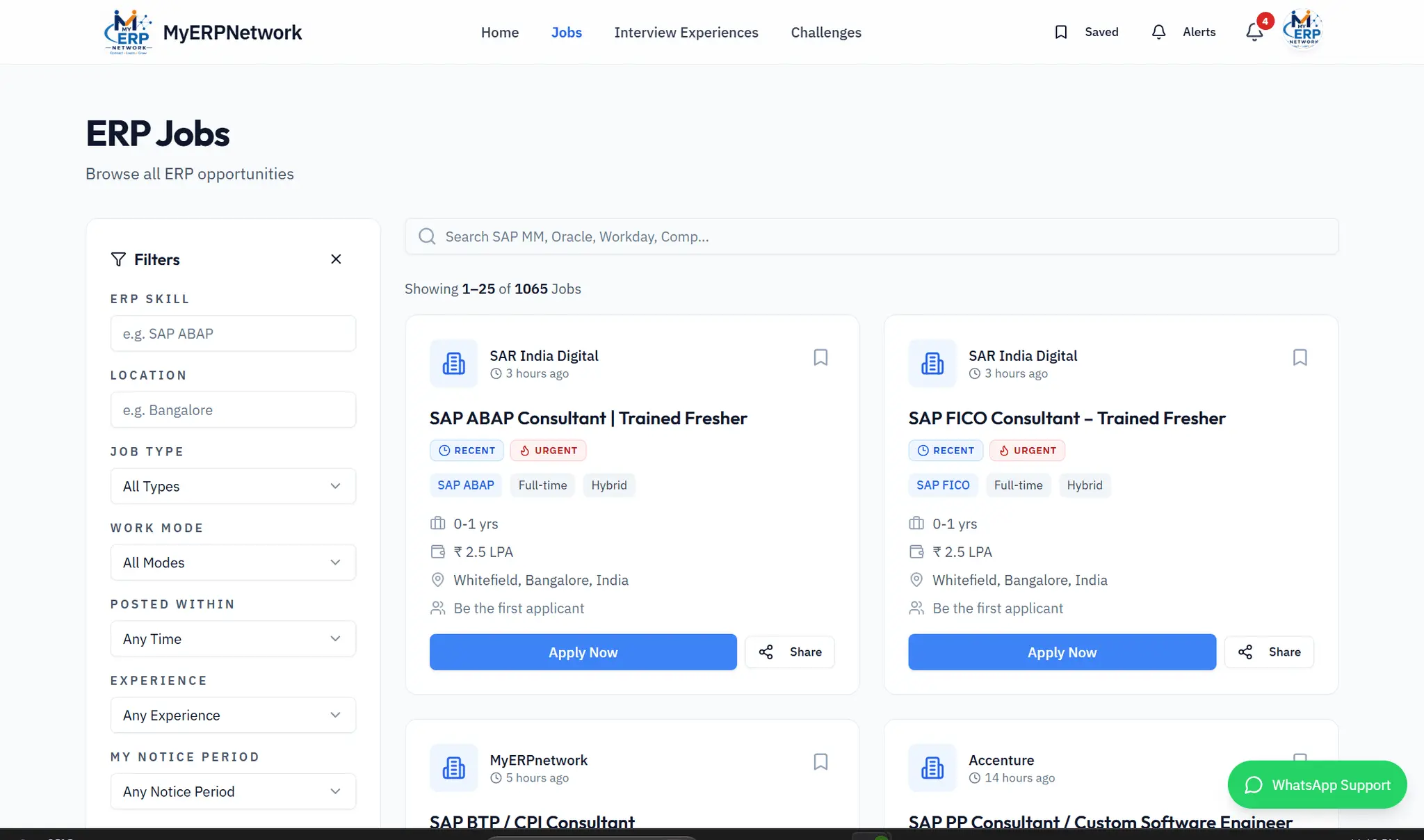Click the SAP FICO skill tag
The height and width of the screenshot is (840, 1424).
point(943,485)
